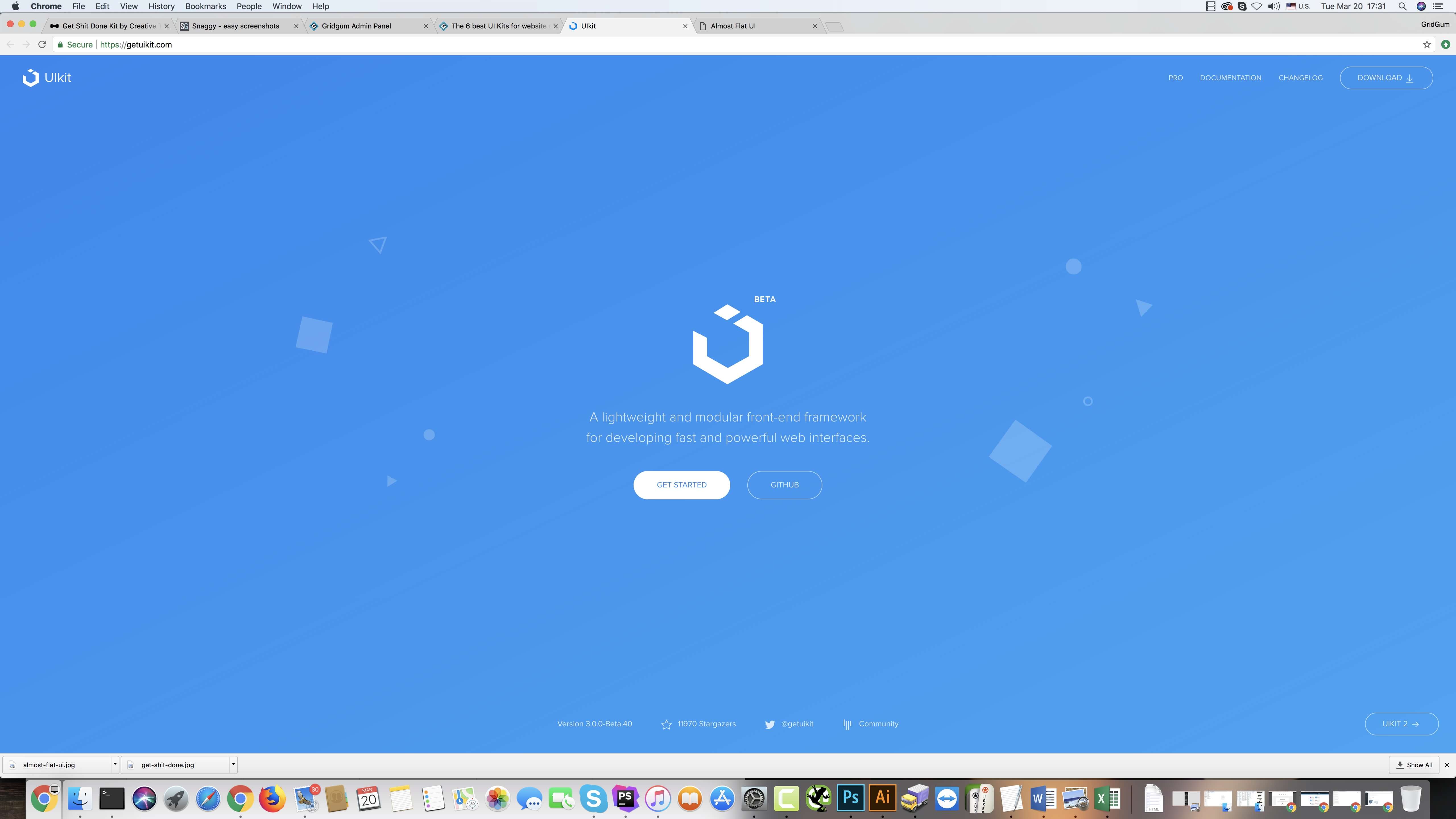Launch Illustrator from the dock
Screen dimensions: 1456x819
(x=883, y=799)
